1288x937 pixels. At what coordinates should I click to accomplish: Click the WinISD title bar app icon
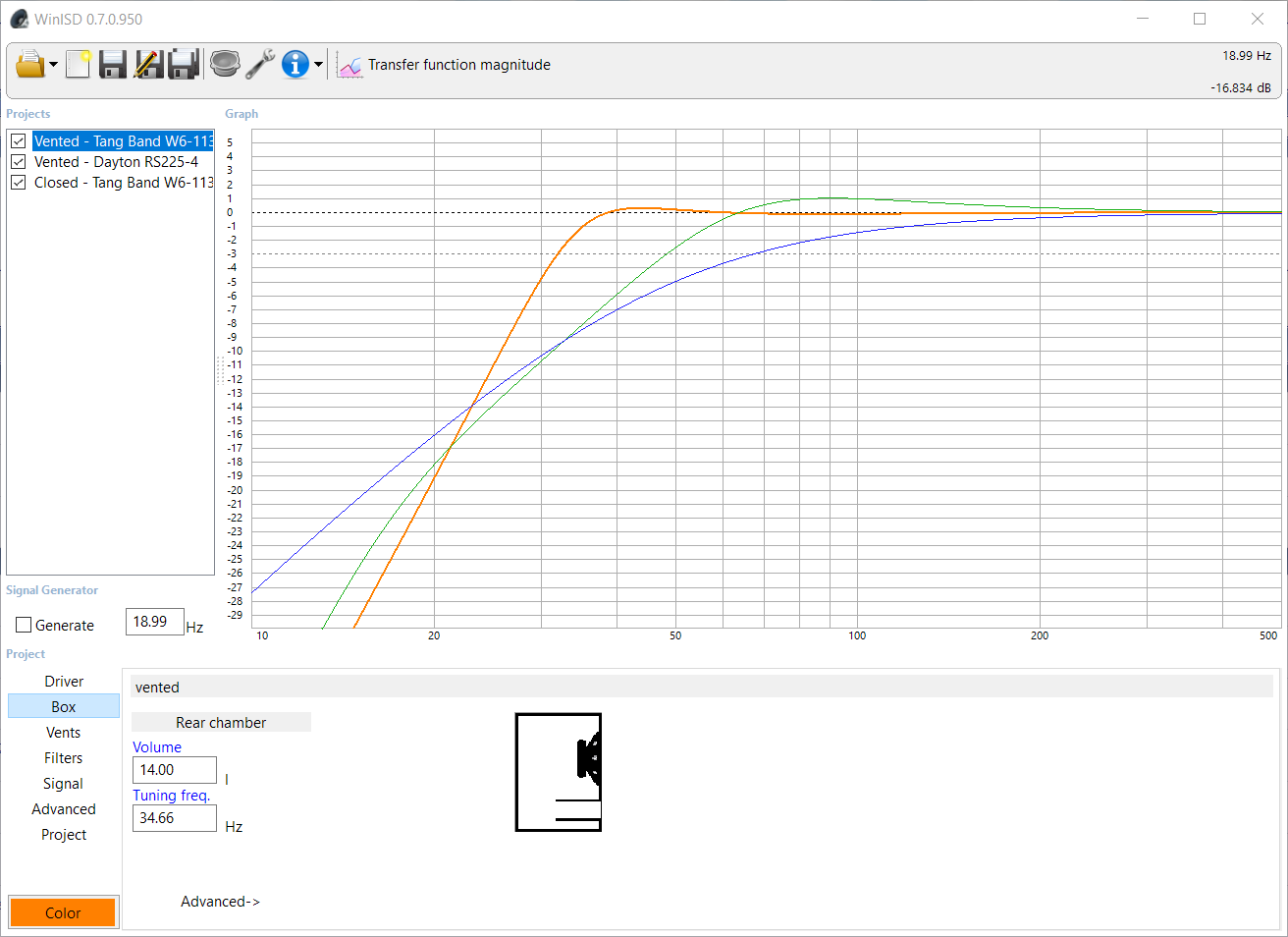point(19,19)
